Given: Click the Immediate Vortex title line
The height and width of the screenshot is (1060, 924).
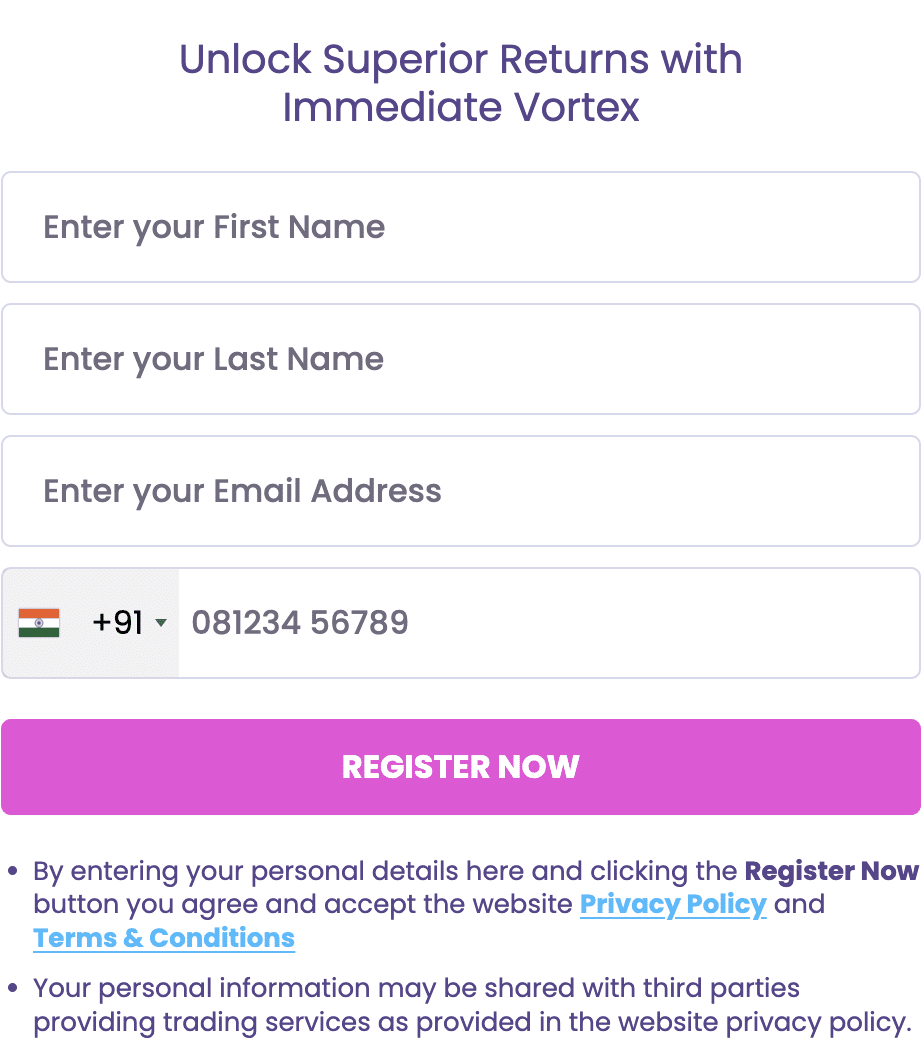Looking at the screenshot, I should pos(461,107).
